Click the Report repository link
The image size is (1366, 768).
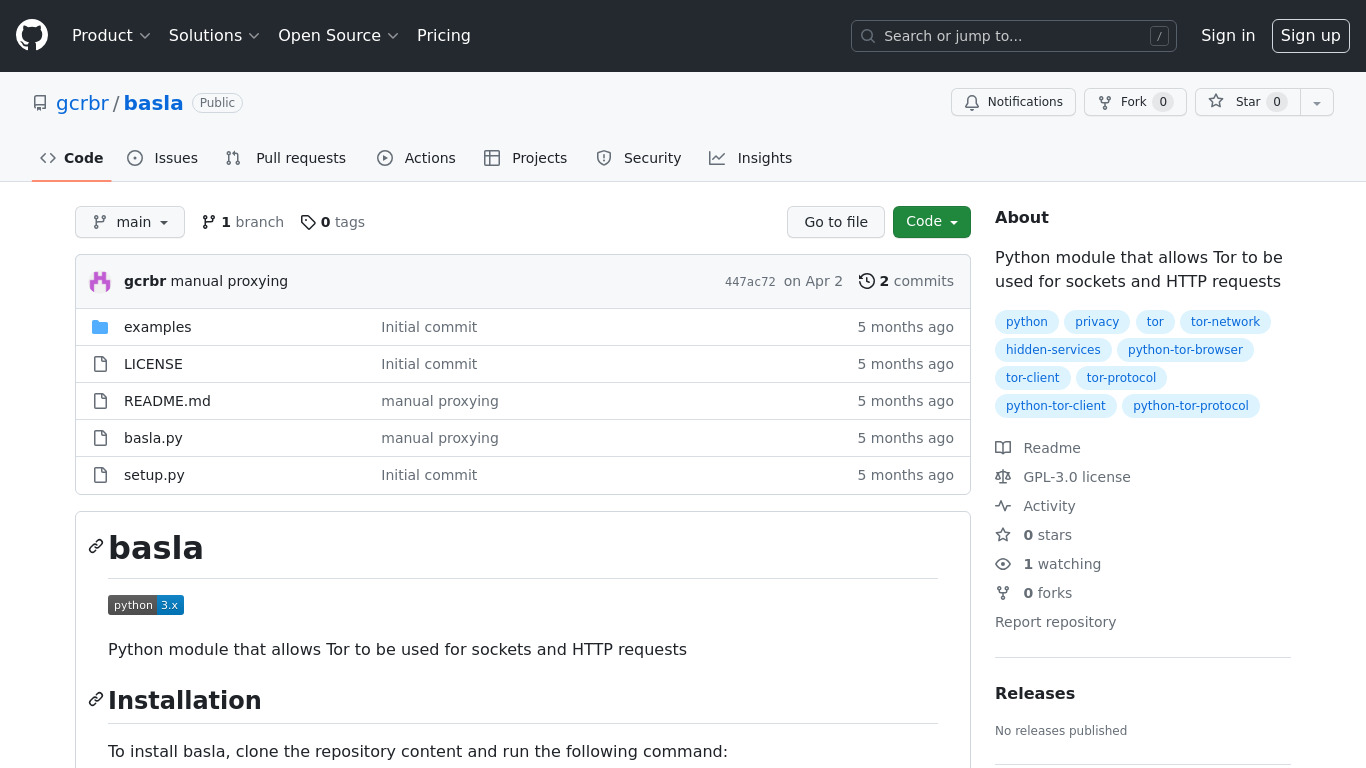(x=1055, y=622)
